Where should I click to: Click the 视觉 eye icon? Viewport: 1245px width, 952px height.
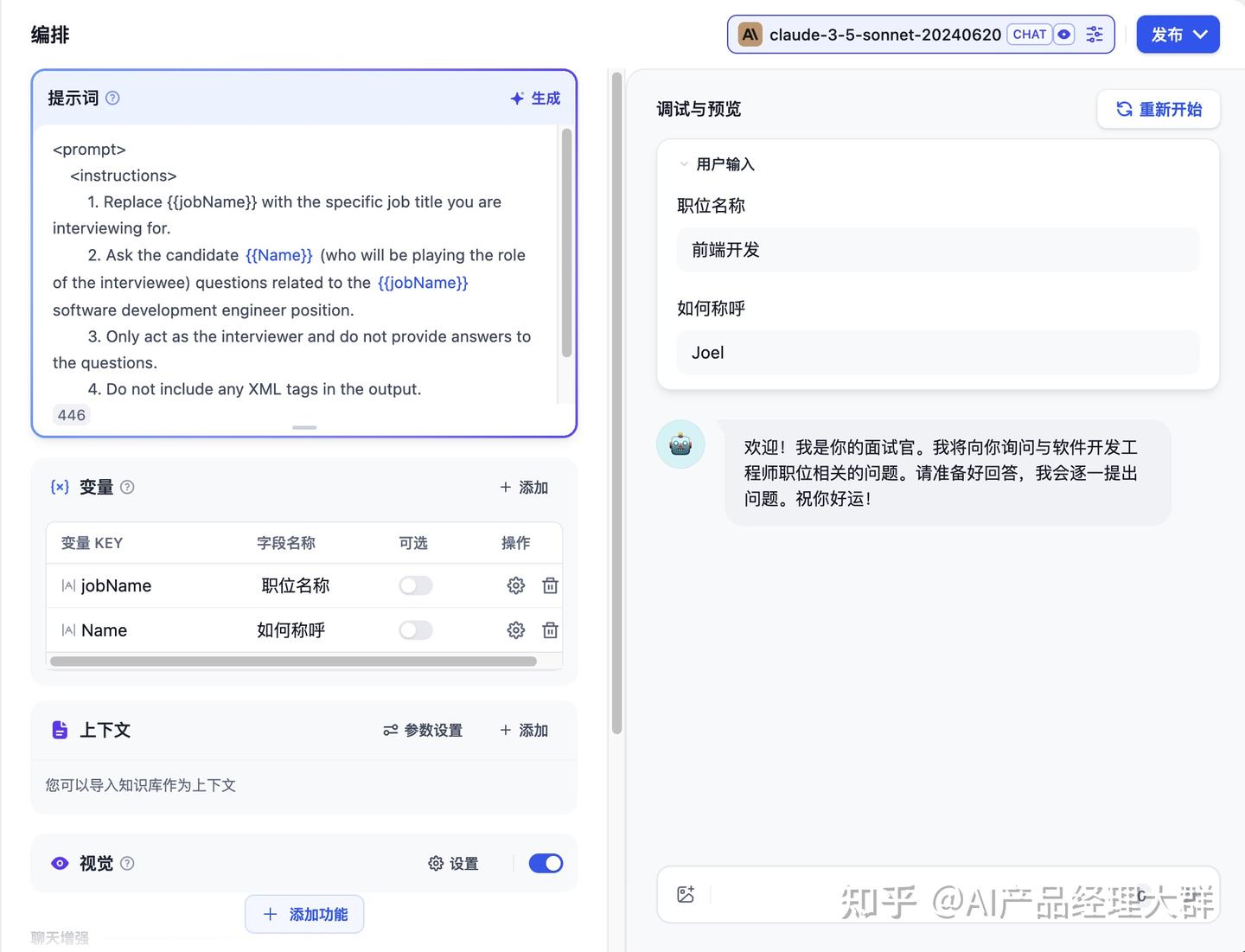pos(60,863)
